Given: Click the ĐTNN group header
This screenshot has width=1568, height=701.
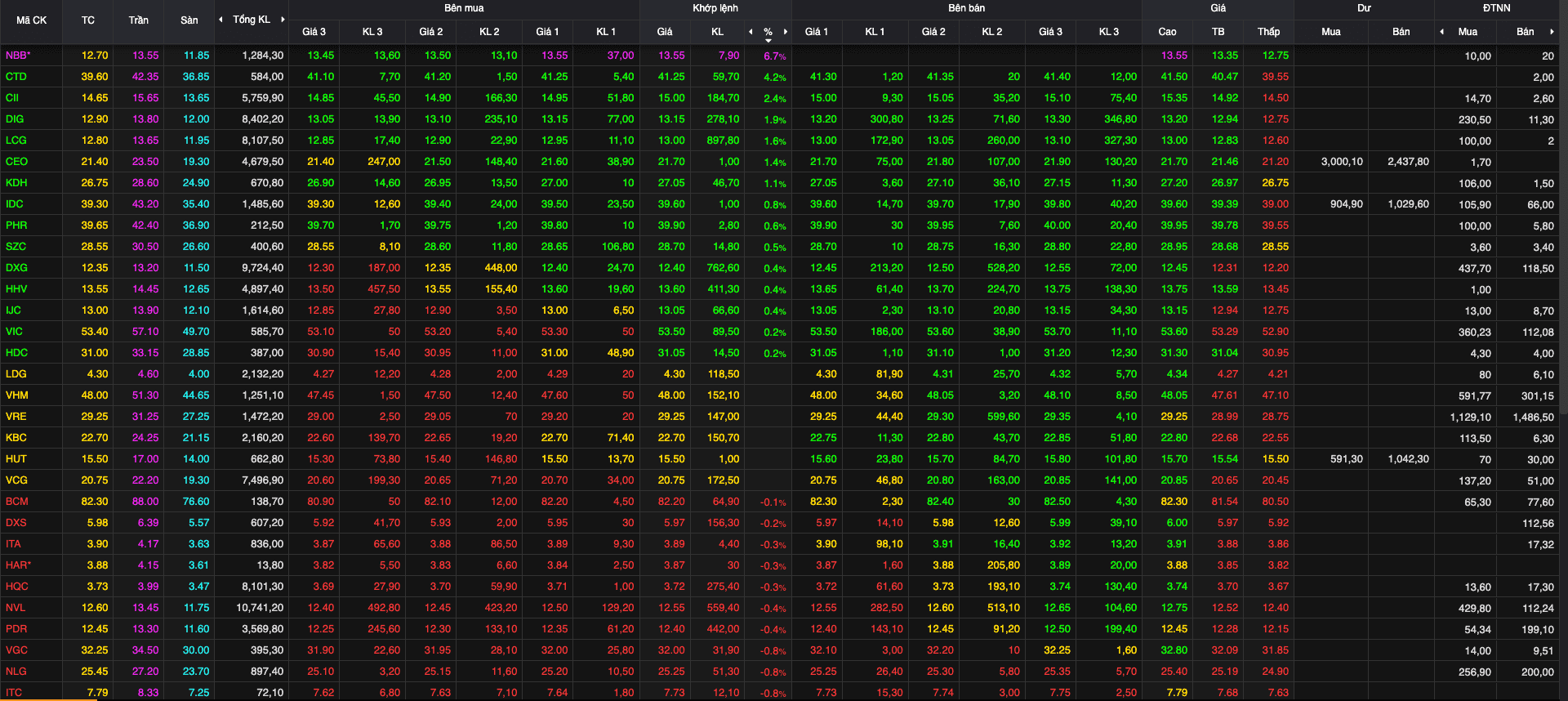Looking at the screenshot, I should pos(1497,8).
